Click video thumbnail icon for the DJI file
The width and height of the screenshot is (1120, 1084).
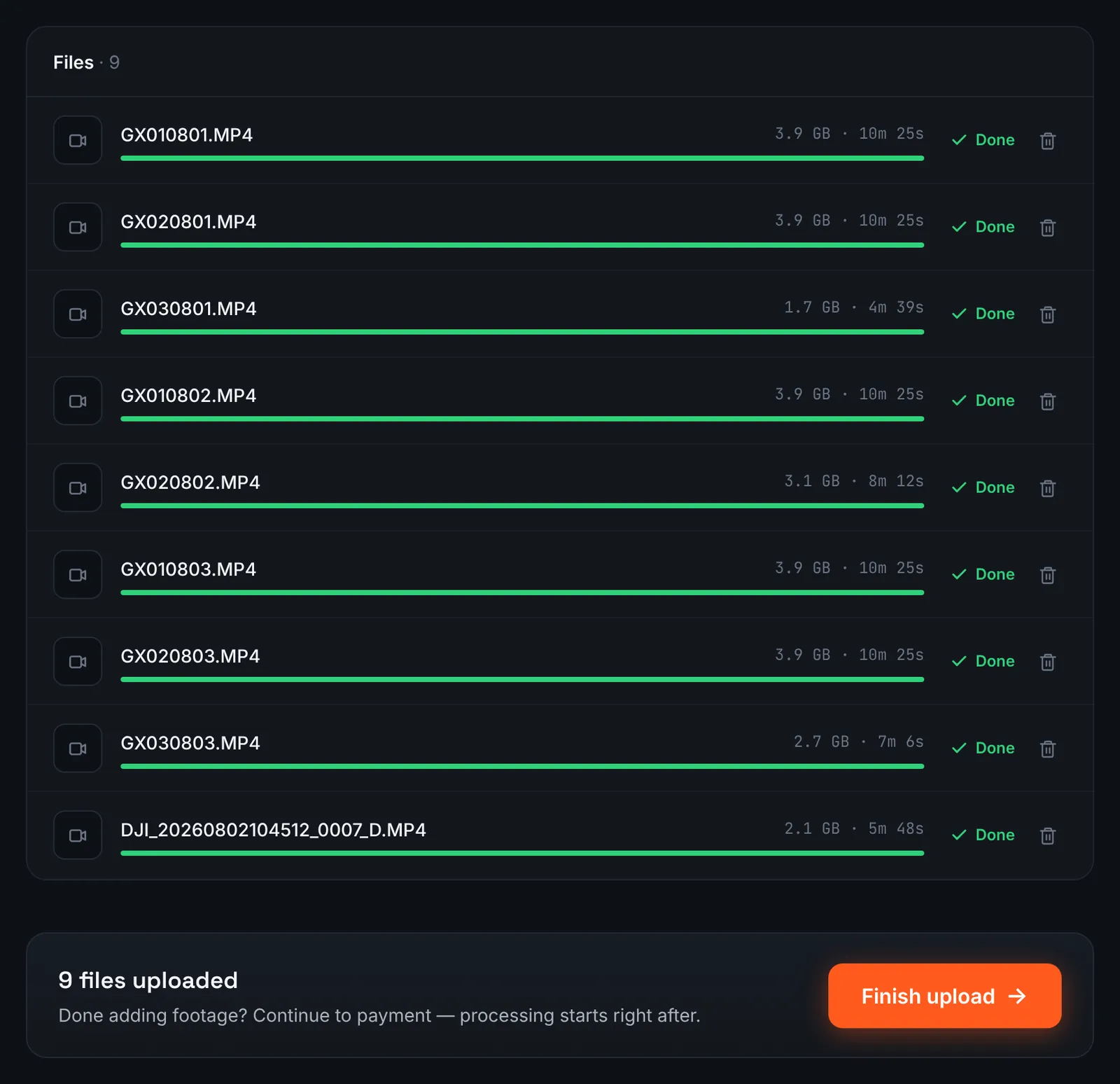pos(78,835)
